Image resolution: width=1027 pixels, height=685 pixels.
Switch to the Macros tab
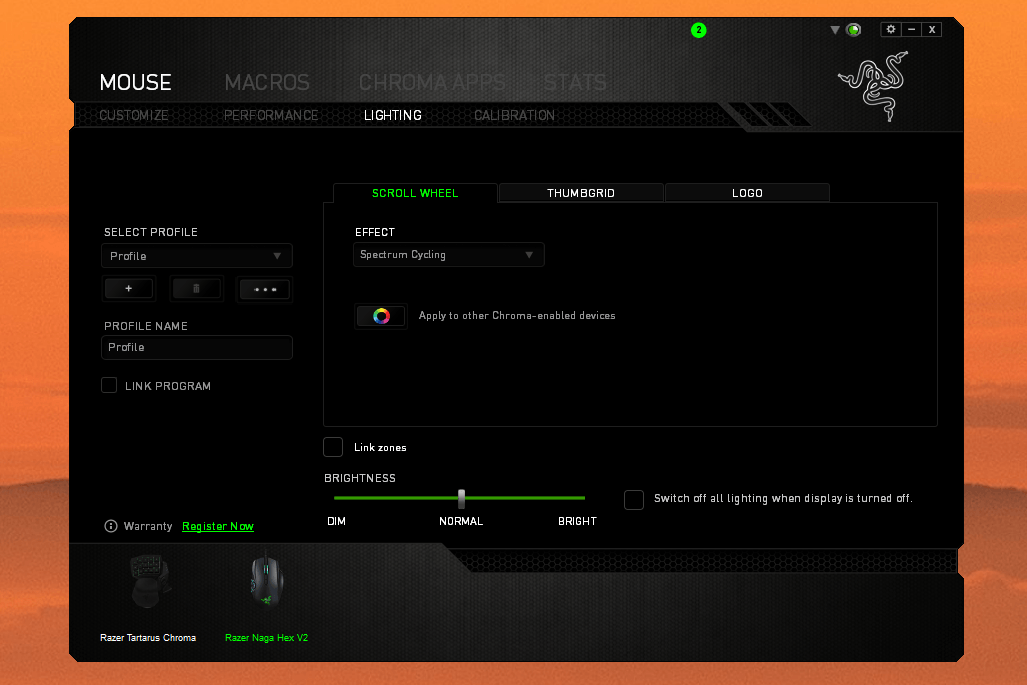point(267,83)
